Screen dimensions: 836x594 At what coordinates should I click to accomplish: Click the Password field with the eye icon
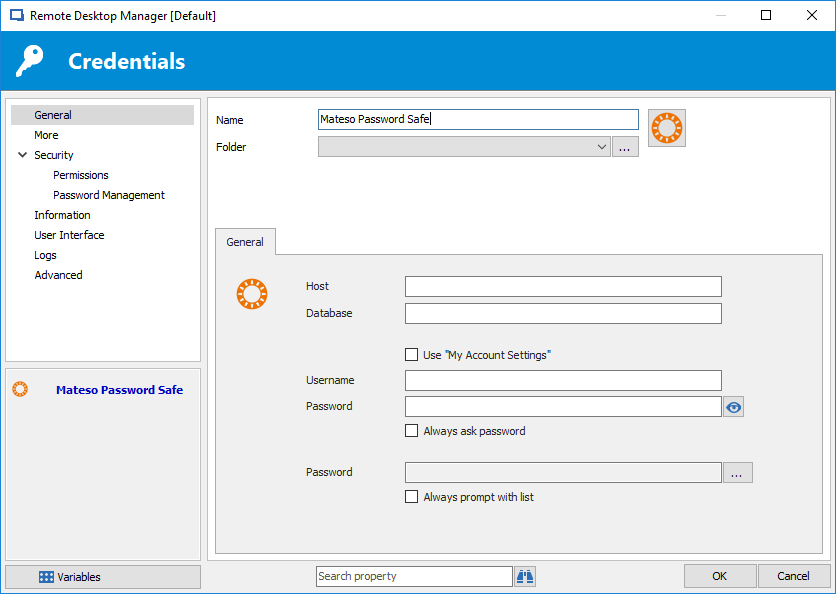[x=563, y=407]
